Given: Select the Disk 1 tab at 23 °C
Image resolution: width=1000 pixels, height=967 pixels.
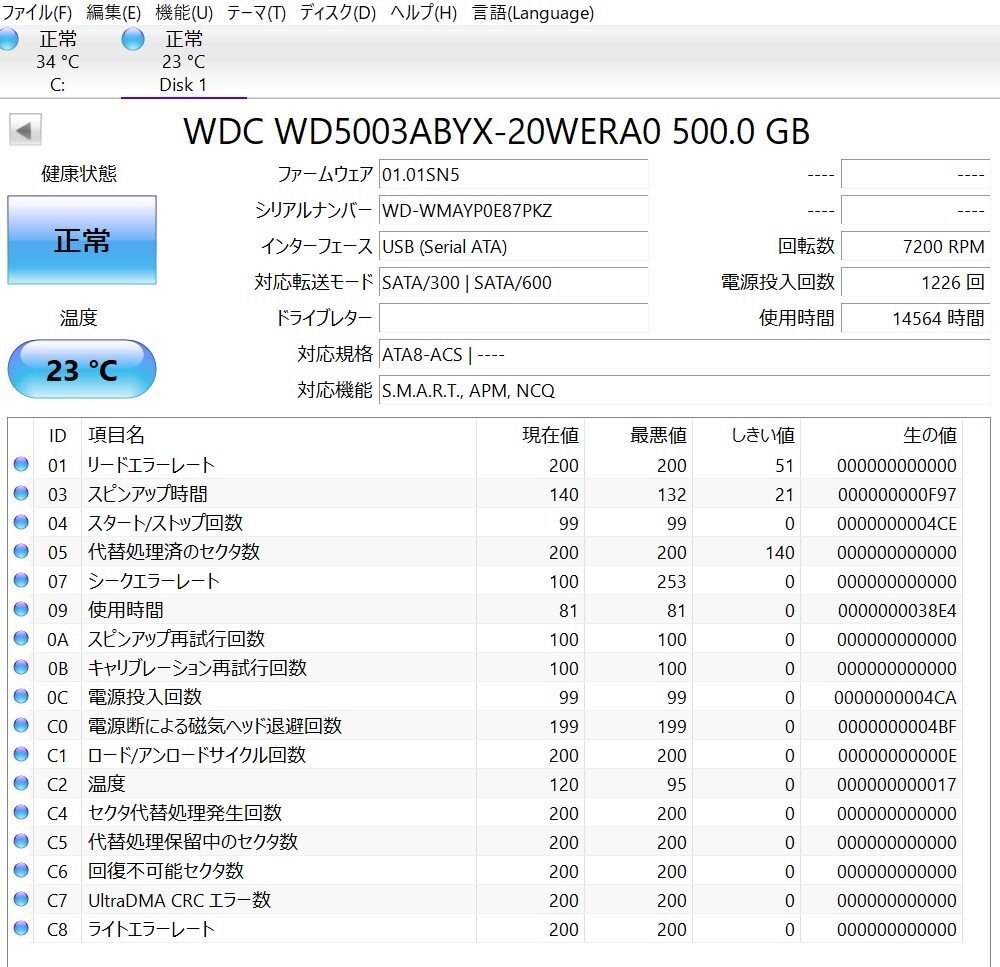Looking at the screenshot, I should coord(184,61).
